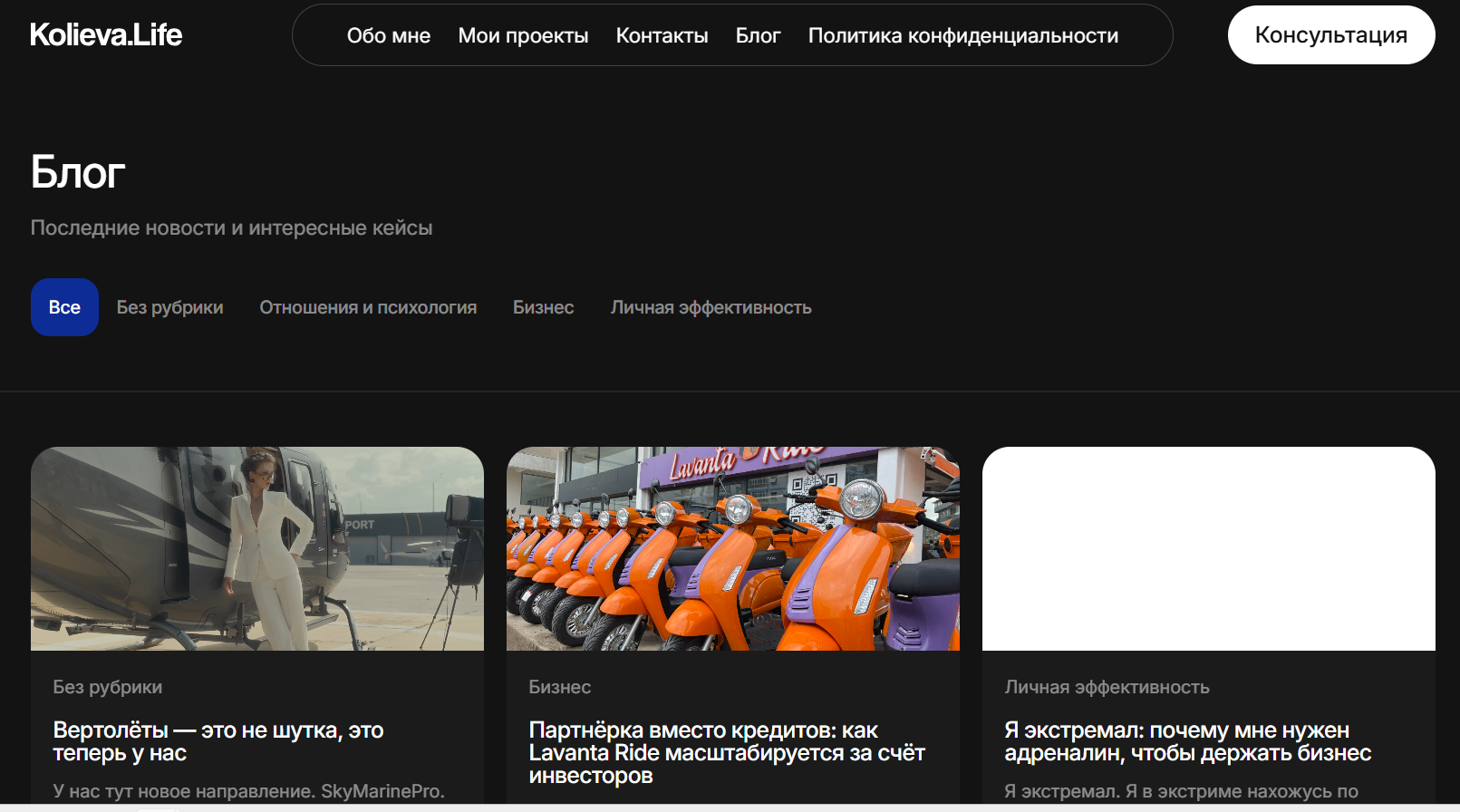Select the Все filter tab

pyautogui.click(x=64, y=307)
